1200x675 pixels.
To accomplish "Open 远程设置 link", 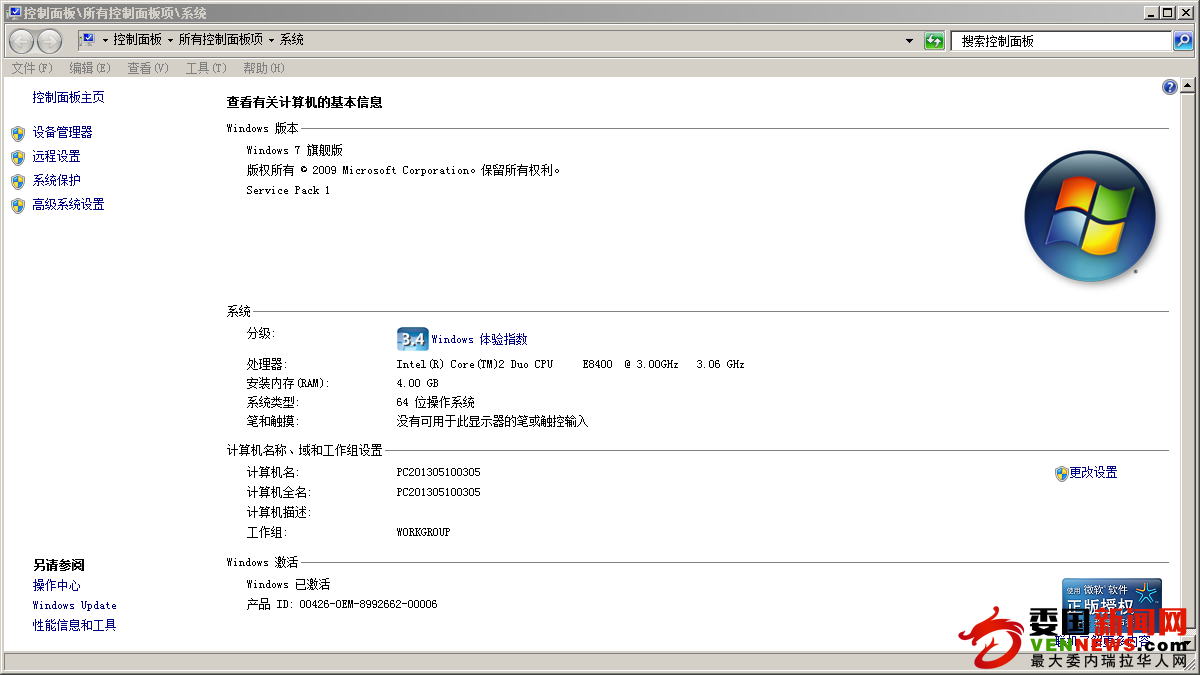I will click(56, 156).
